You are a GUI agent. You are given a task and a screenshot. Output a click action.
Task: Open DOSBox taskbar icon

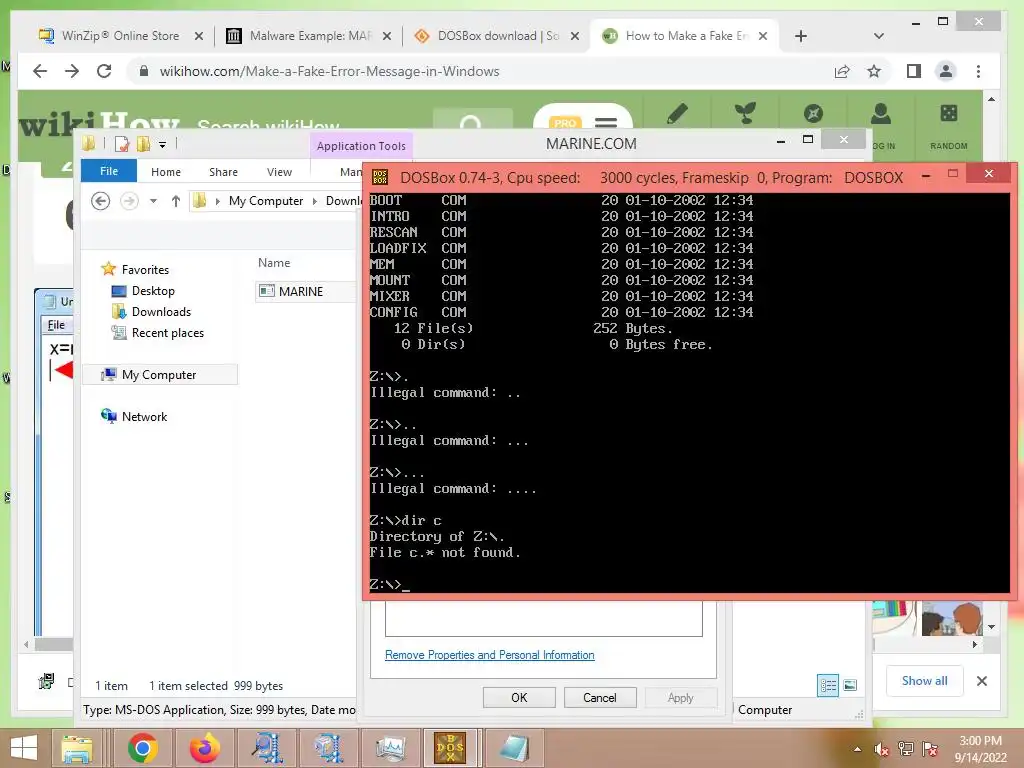pyautogui.click(x=451, y=748)
